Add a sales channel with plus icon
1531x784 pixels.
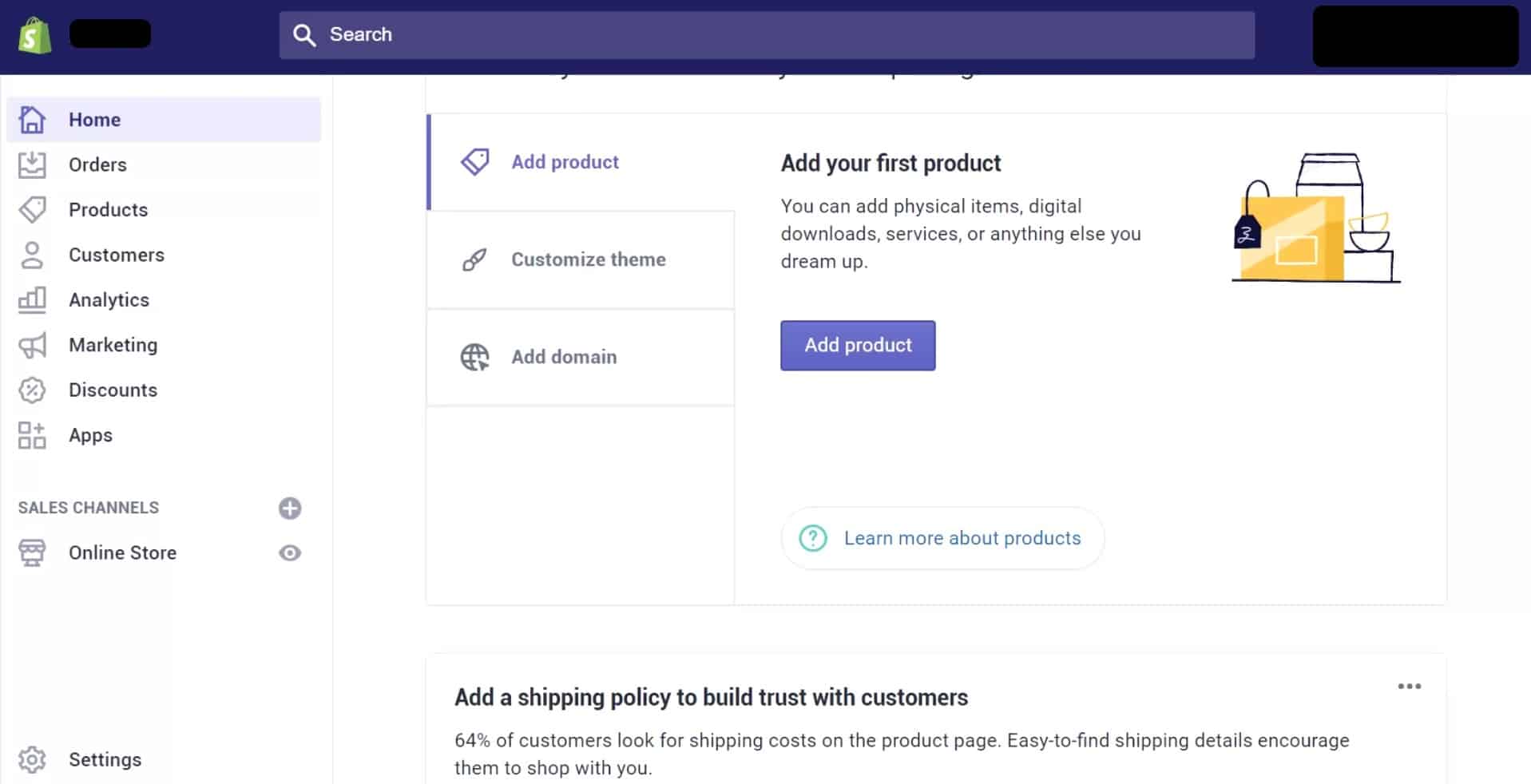(290, 508)
